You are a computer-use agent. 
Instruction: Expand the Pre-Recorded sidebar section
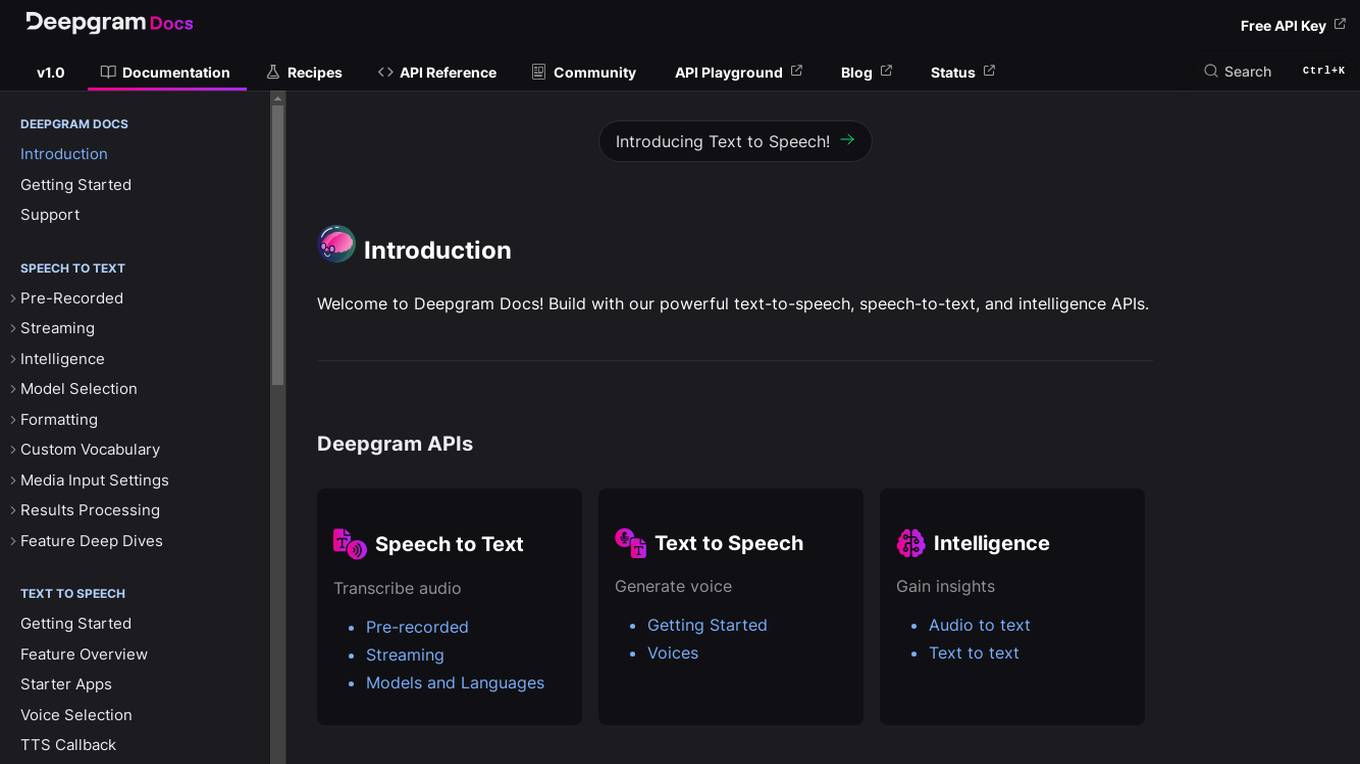pos(13,298)
